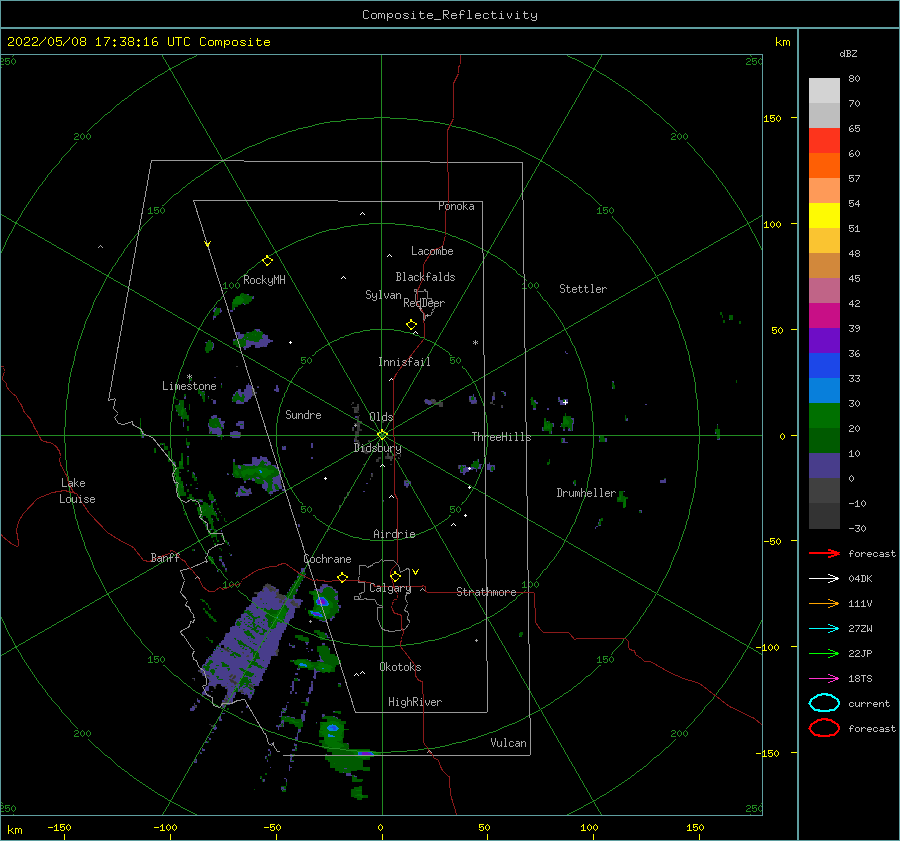
Task: Click the cyan 27ZW arrow symbol
Action: [x=824, y=629]
